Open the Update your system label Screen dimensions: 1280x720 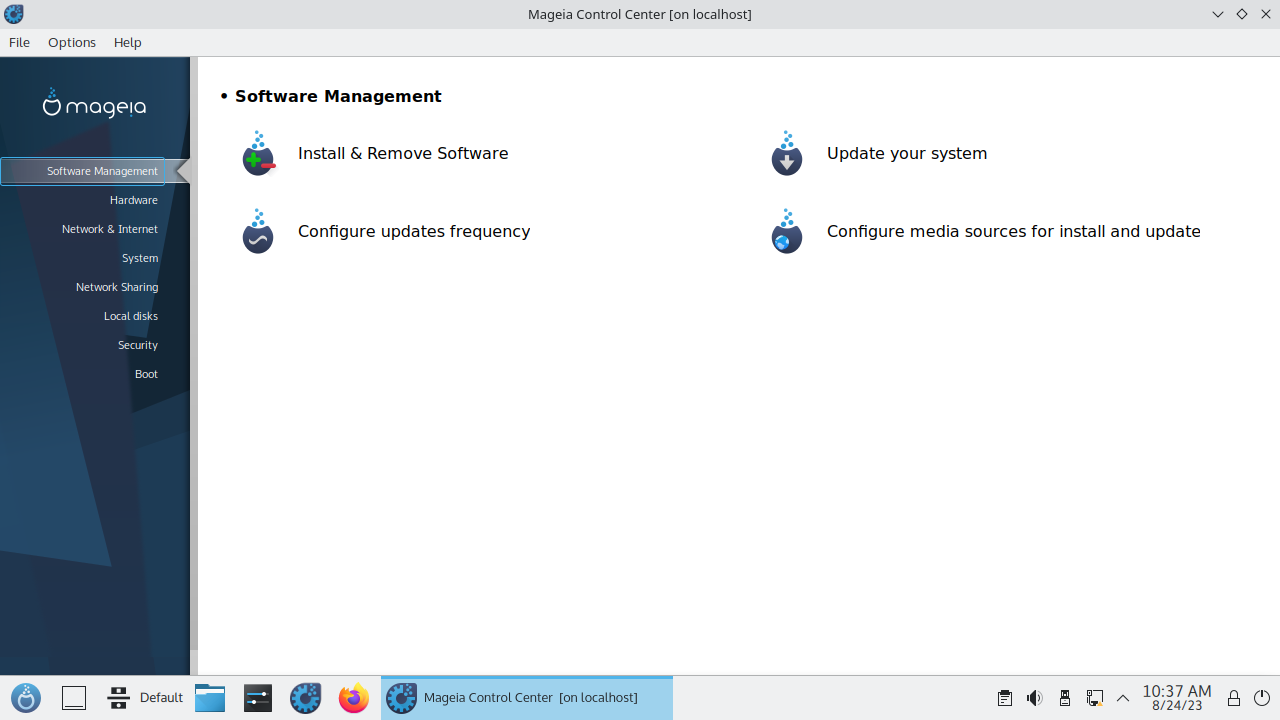click(907, 153)
